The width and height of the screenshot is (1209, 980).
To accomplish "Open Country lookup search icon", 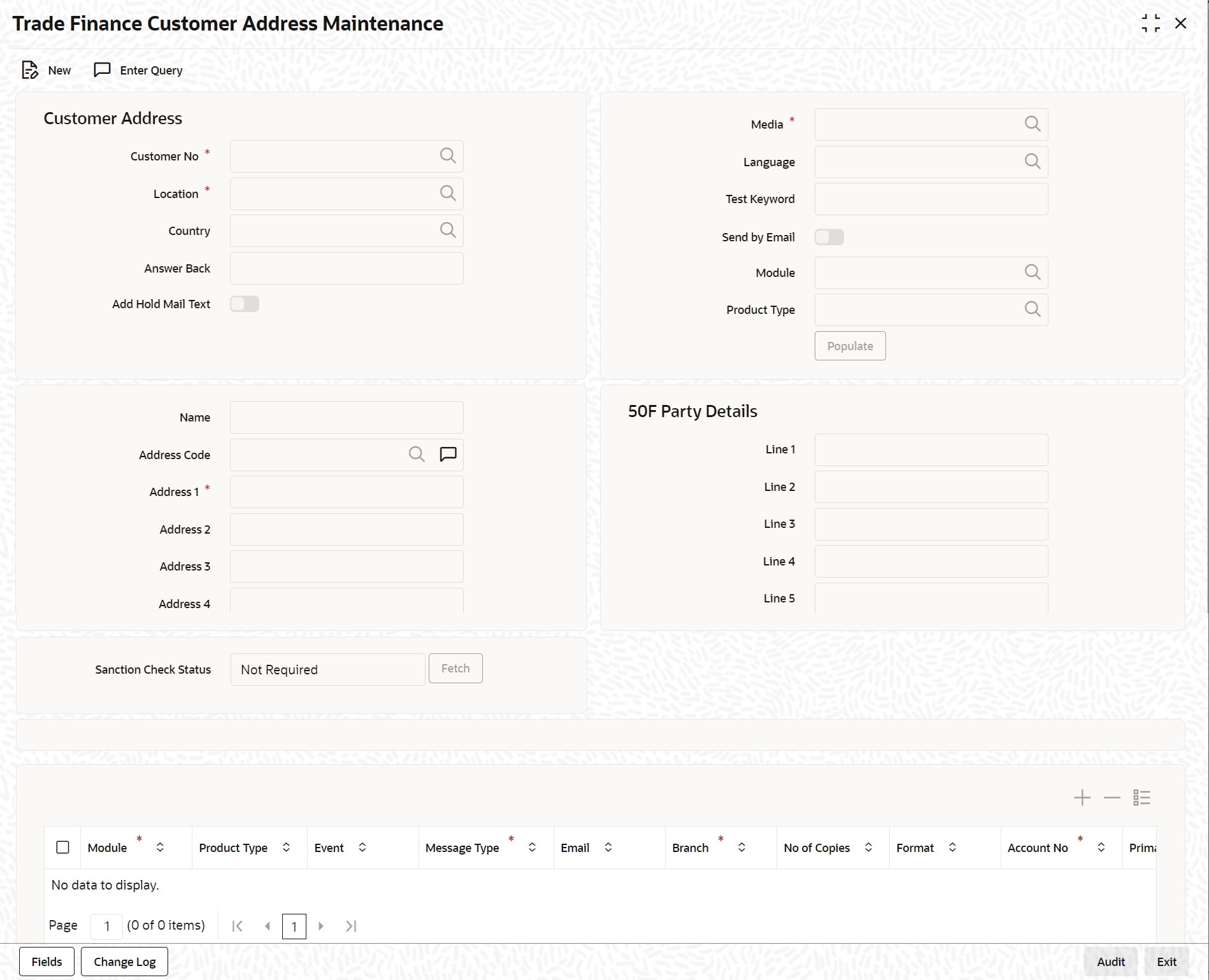I will pos(448,231).
